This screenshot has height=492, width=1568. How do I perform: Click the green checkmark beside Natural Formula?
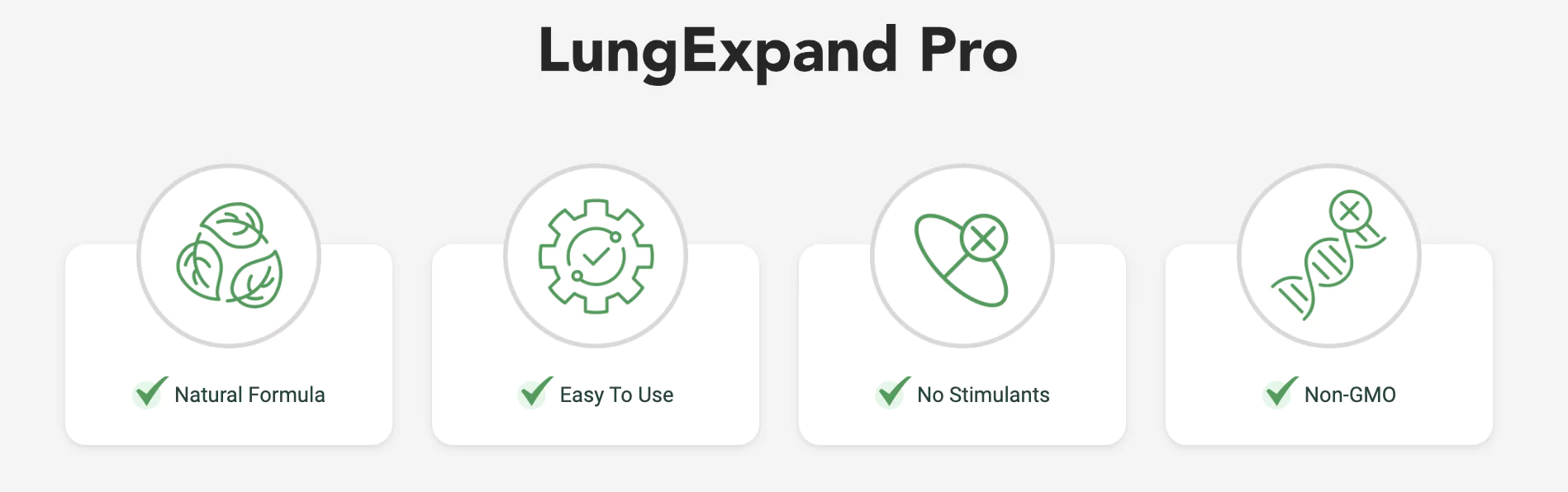click(150, 392)
